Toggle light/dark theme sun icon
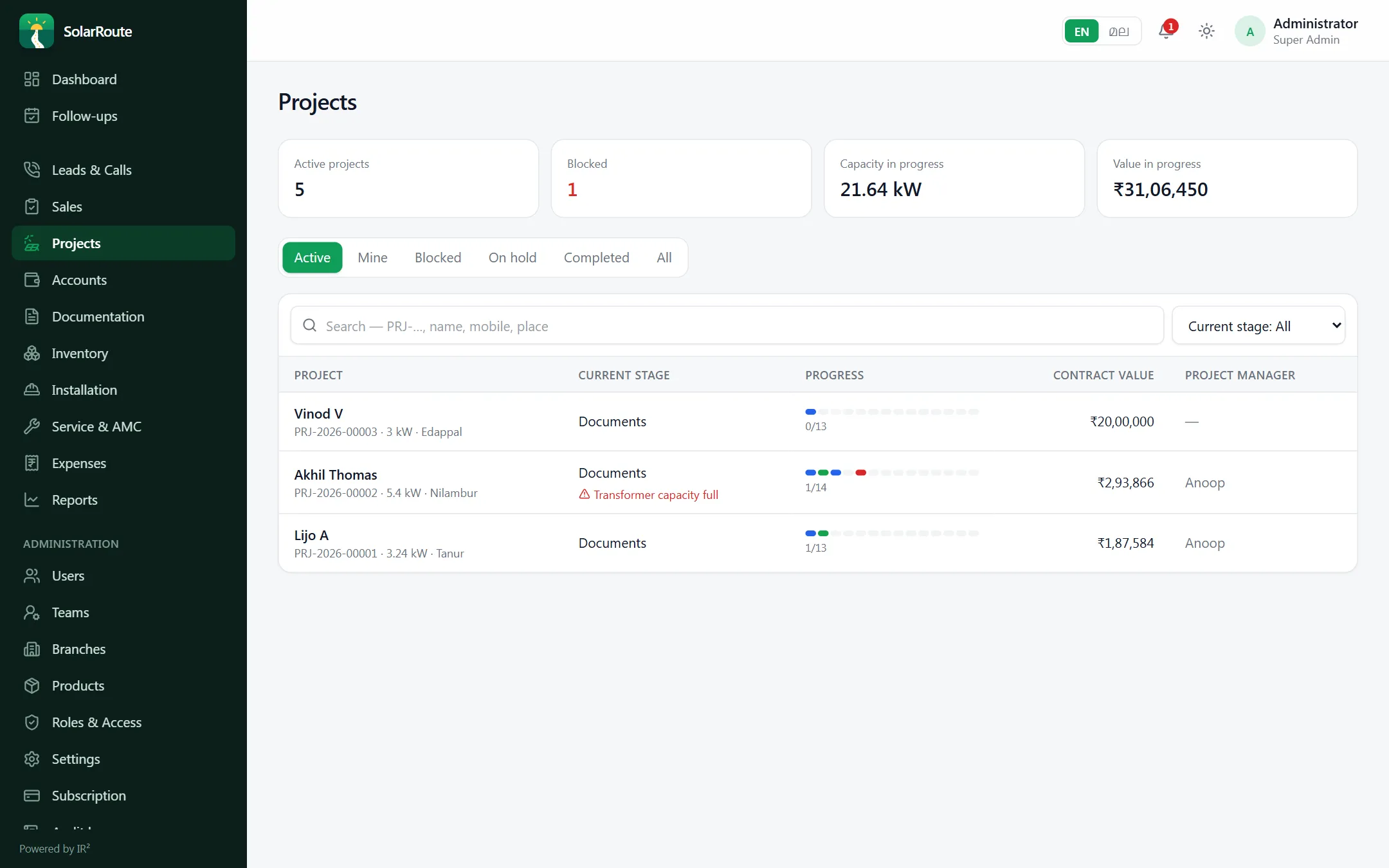Viewport: 1389px width, 868px height. point(1206,31)
